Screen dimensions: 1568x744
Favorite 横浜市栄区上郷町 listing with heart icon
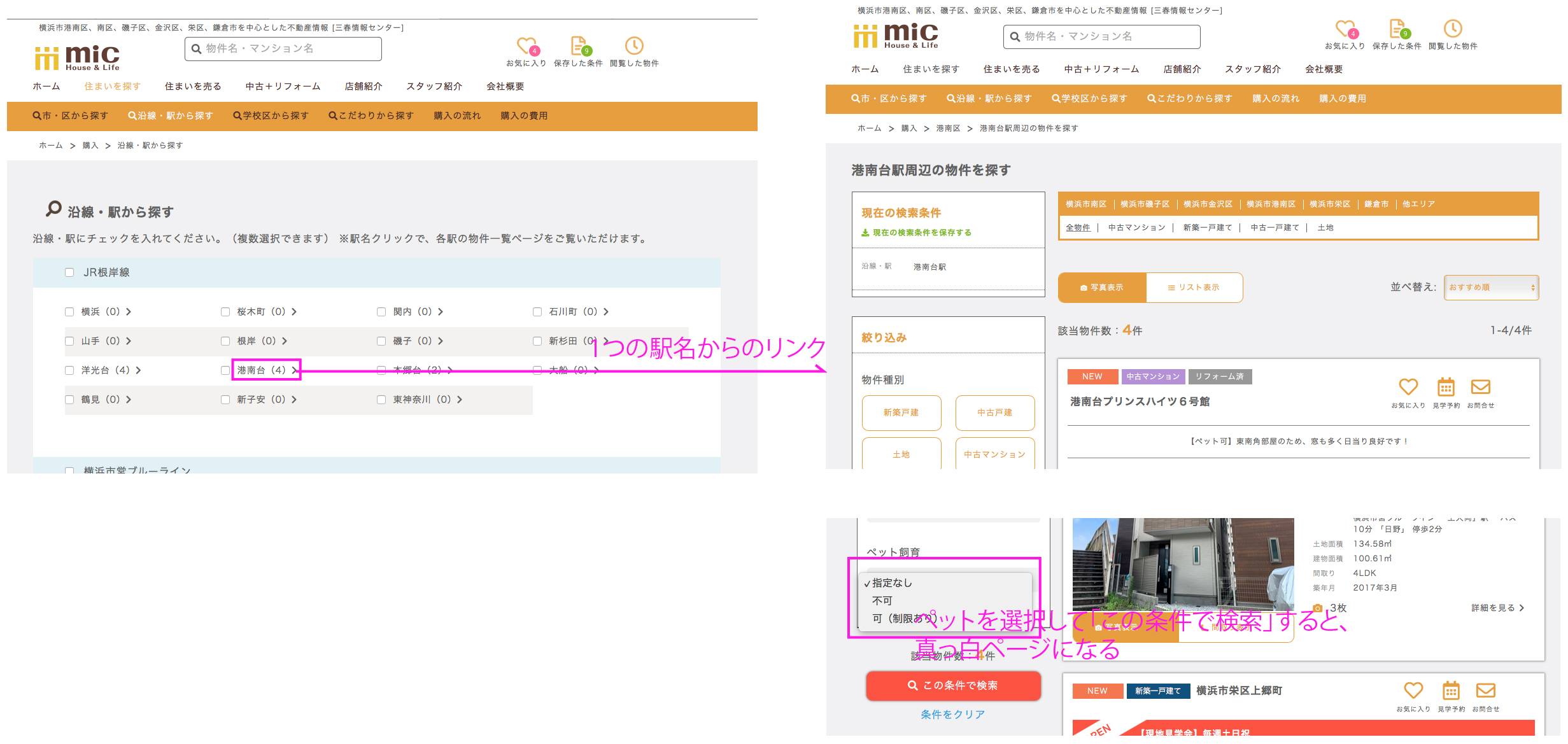pyautogui.click(x=1413, y=691)
